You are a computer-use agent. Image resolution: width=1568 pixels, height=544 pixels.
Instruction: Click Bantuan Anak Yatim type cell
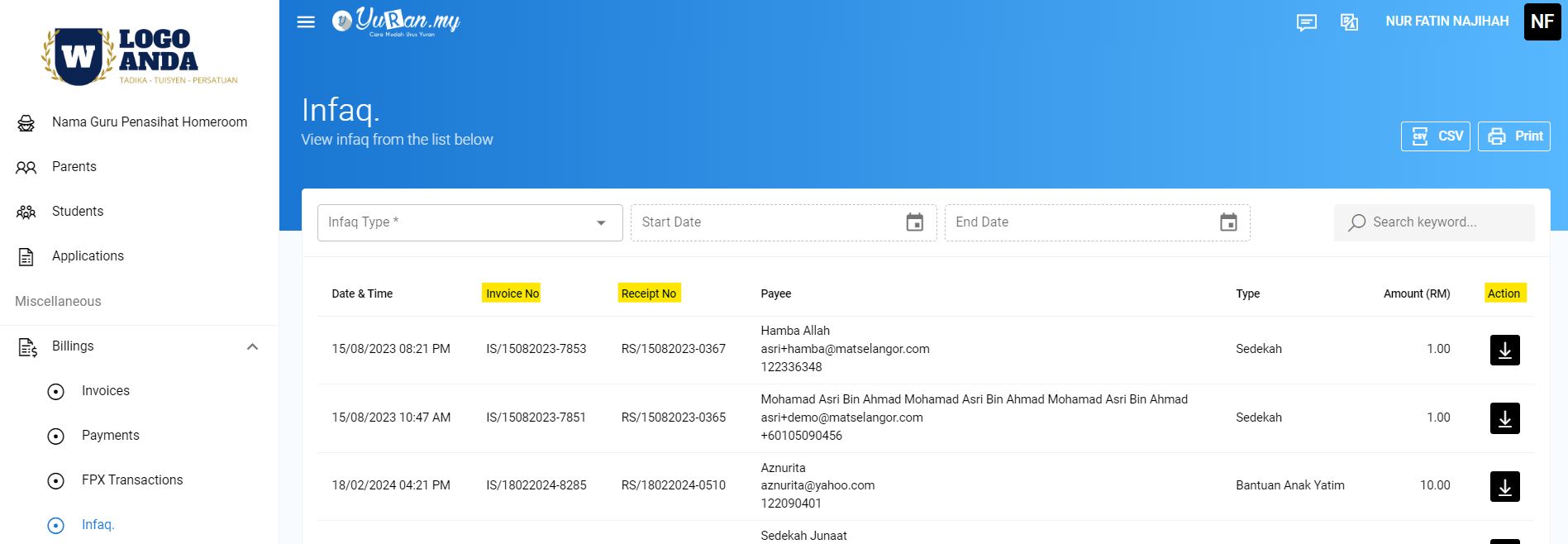1290,485
